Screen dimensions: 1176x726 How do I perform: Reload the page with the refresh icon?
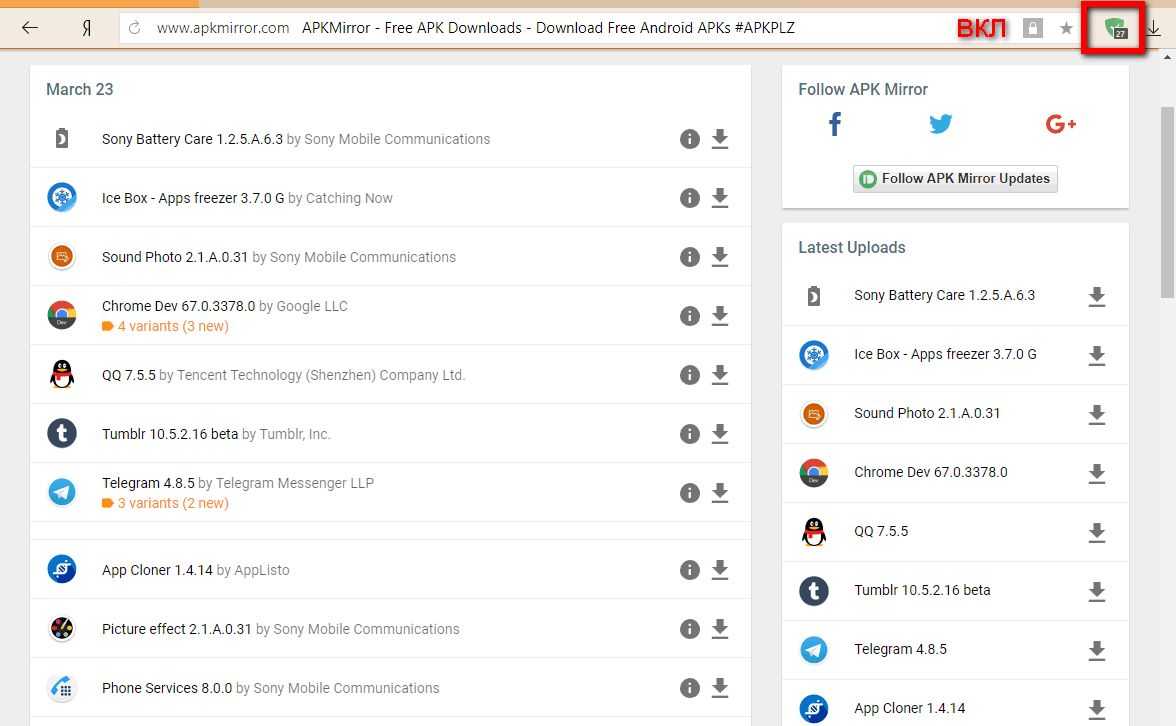pos(134,28)
